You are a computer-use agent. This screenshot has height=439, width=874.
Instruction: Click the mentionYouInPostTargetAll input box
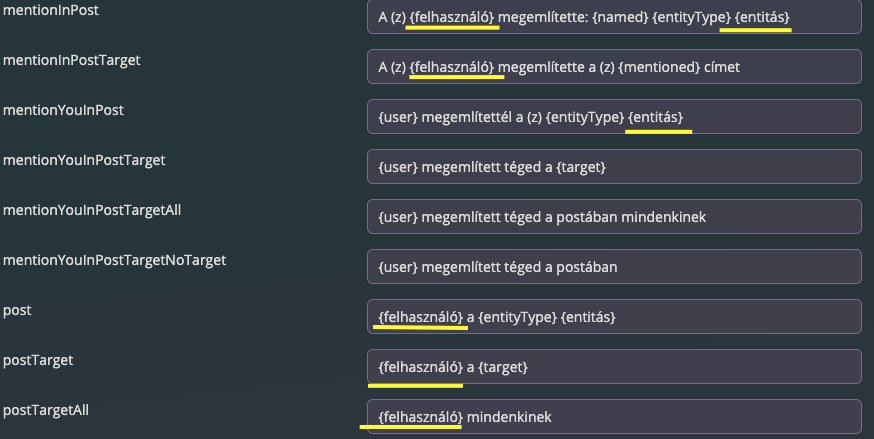[613, 217]
